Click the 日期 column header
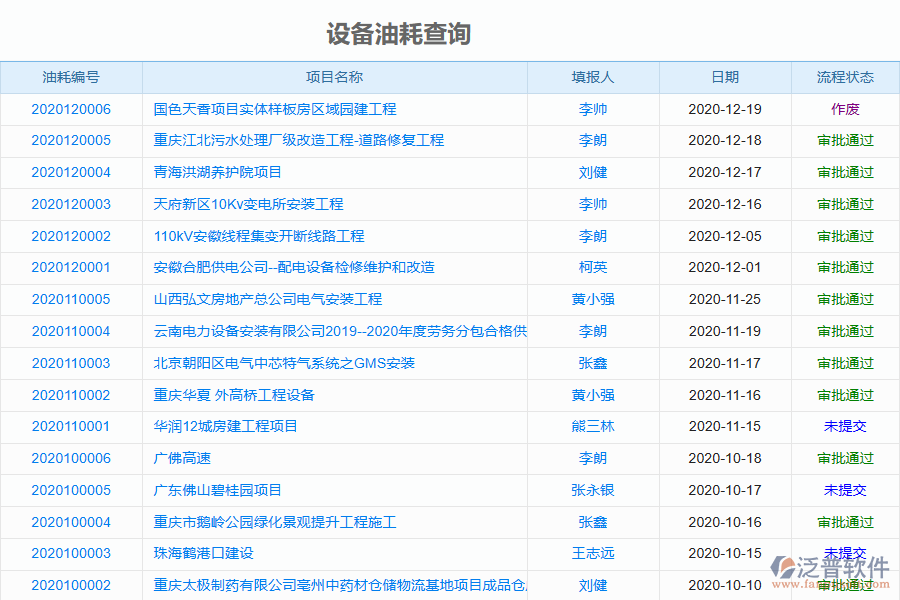The width and height of the screenshot is (900, 600). coord(724,77)
